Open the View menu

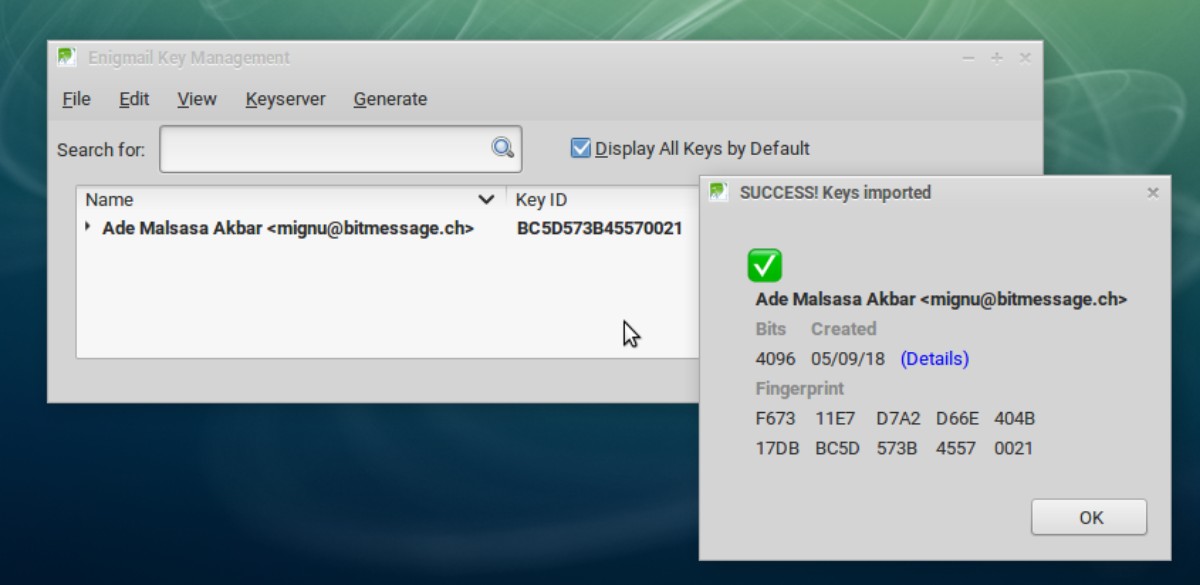tap(197, 99)
